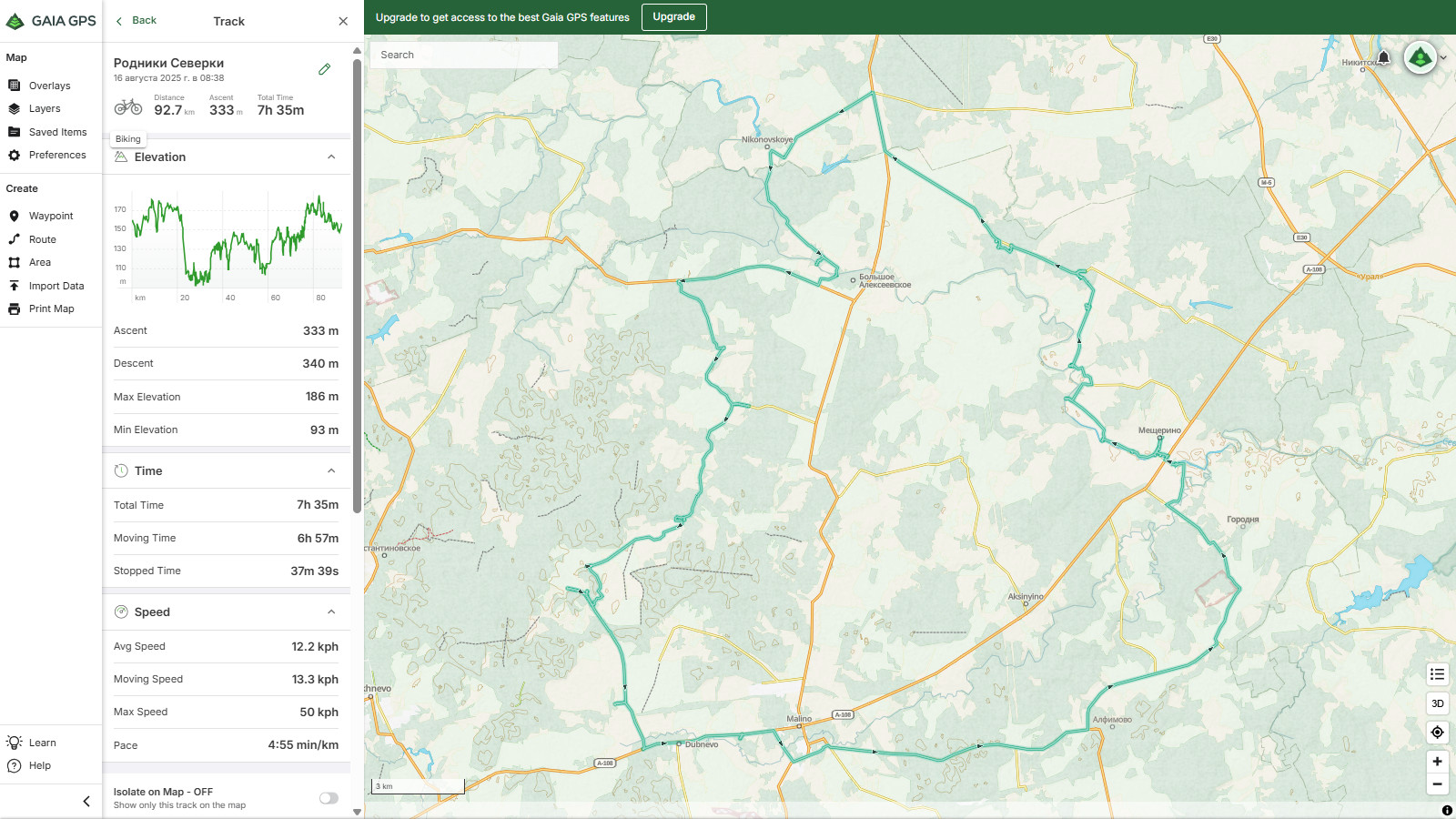Screen dimensions: 1456x819
Task: Collapse the Time section
Action: (331, 470)
